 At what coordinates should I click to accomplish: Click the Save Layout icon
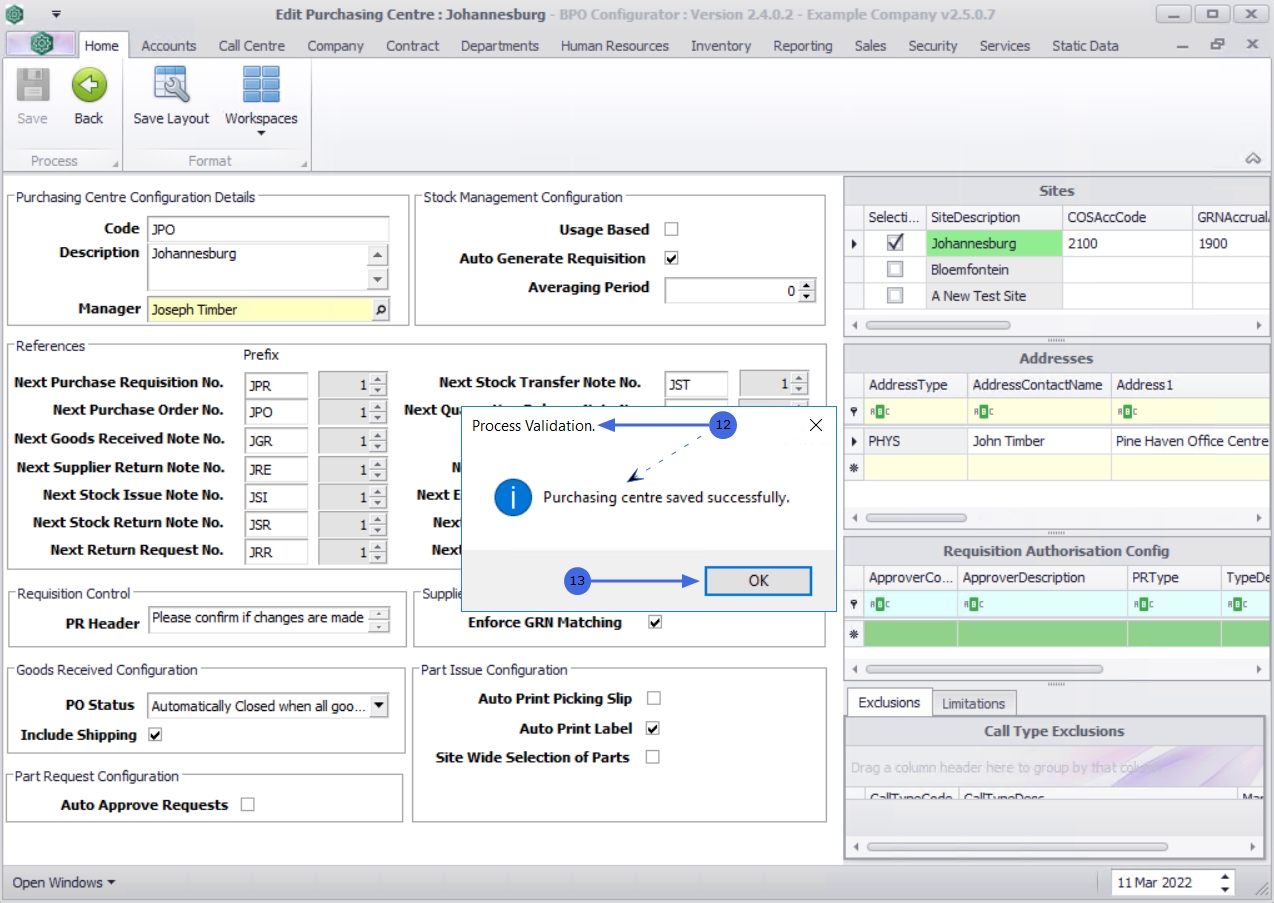171,86
